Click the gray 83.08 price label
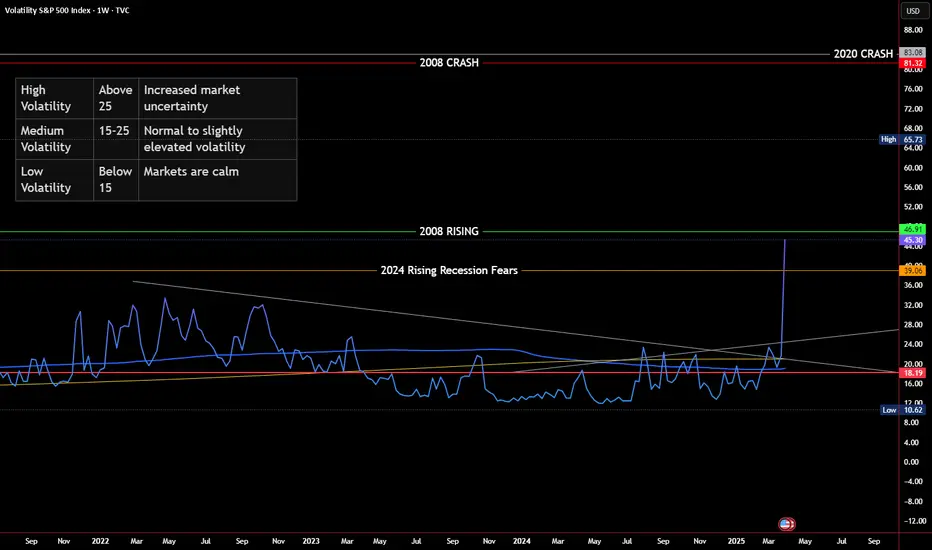The width and height of the screenshot is (932, 550). (912, 52)
